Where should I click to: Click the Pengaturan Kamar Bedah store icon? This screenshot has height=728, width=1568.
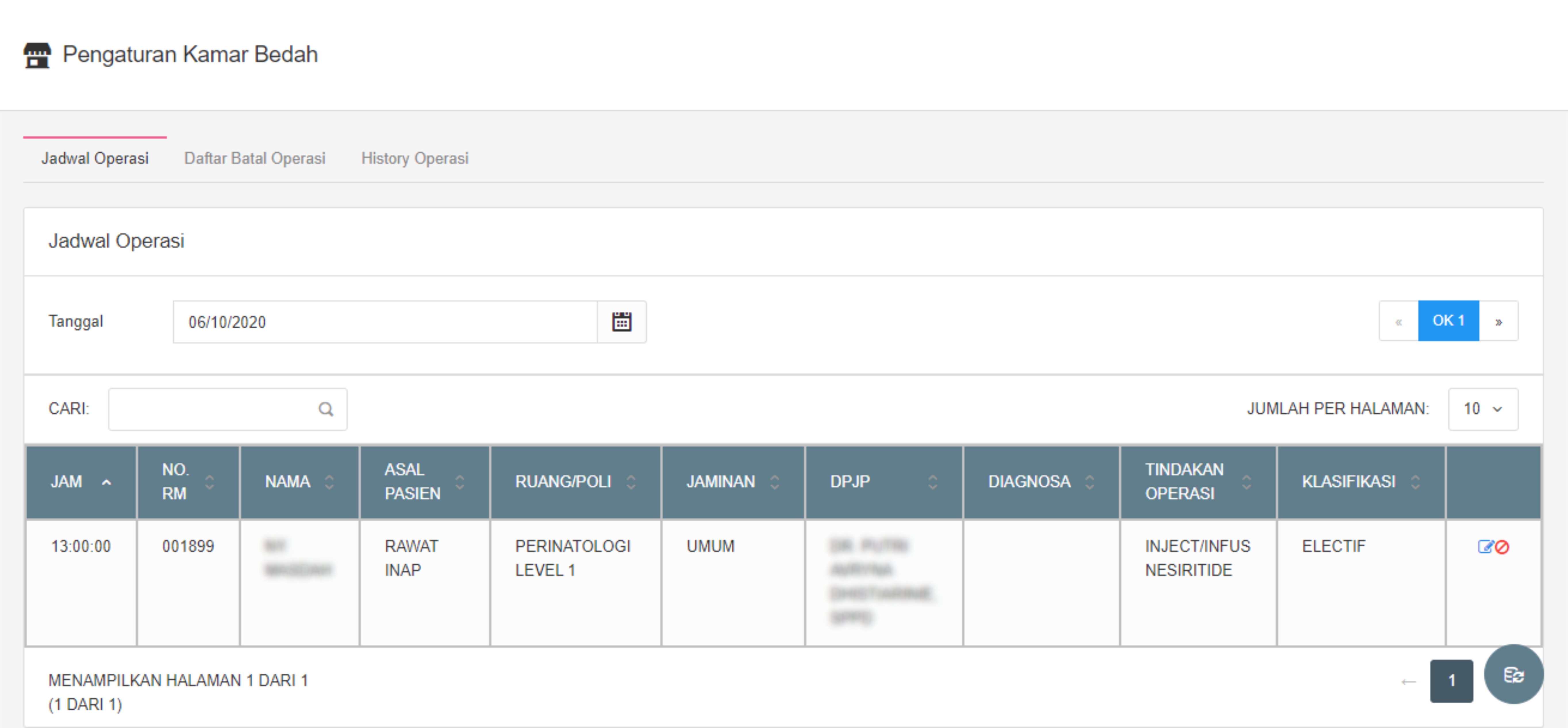[37, 55]
